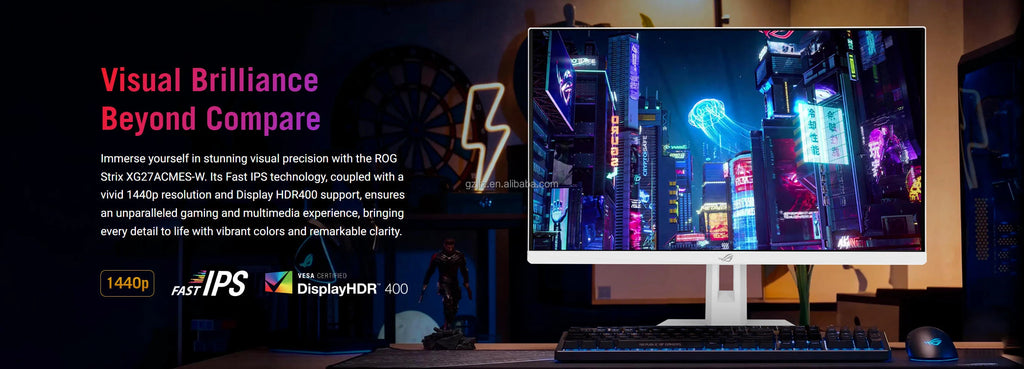Click the 'Beyond Compare' heading line
The height and width of the screenshot is (369, 1024).
[x=210, y=119]
